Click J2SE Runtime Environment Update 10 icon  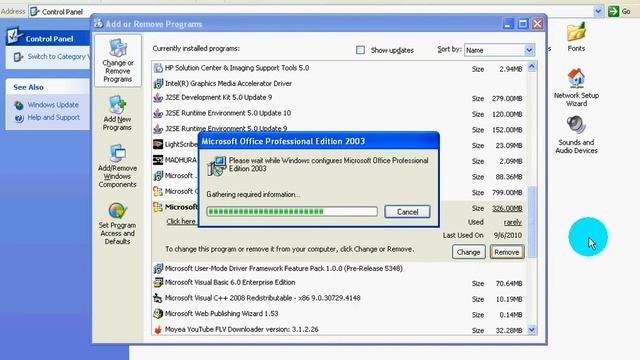tap(158, 113)
